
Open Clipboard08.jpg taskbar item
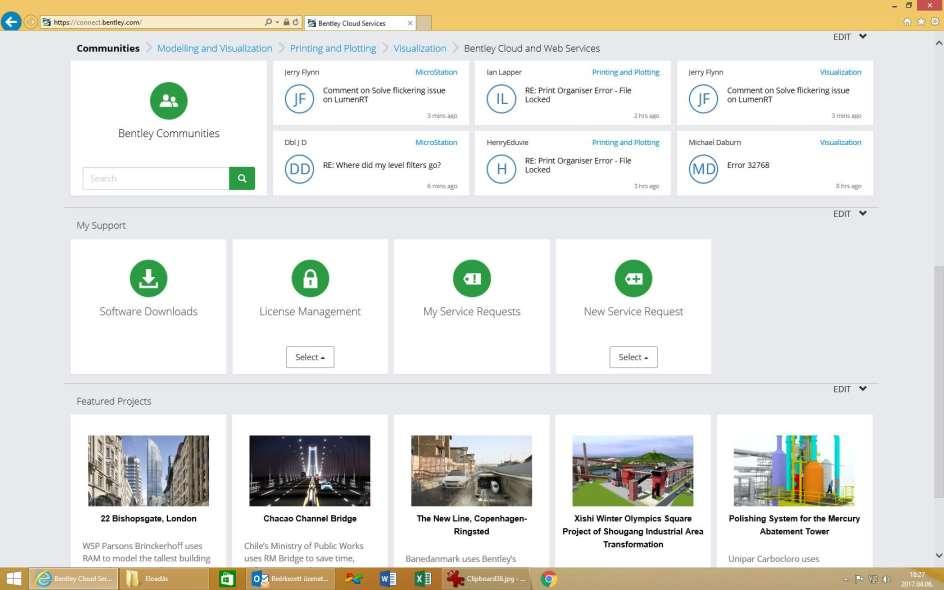tap(488, 579)
